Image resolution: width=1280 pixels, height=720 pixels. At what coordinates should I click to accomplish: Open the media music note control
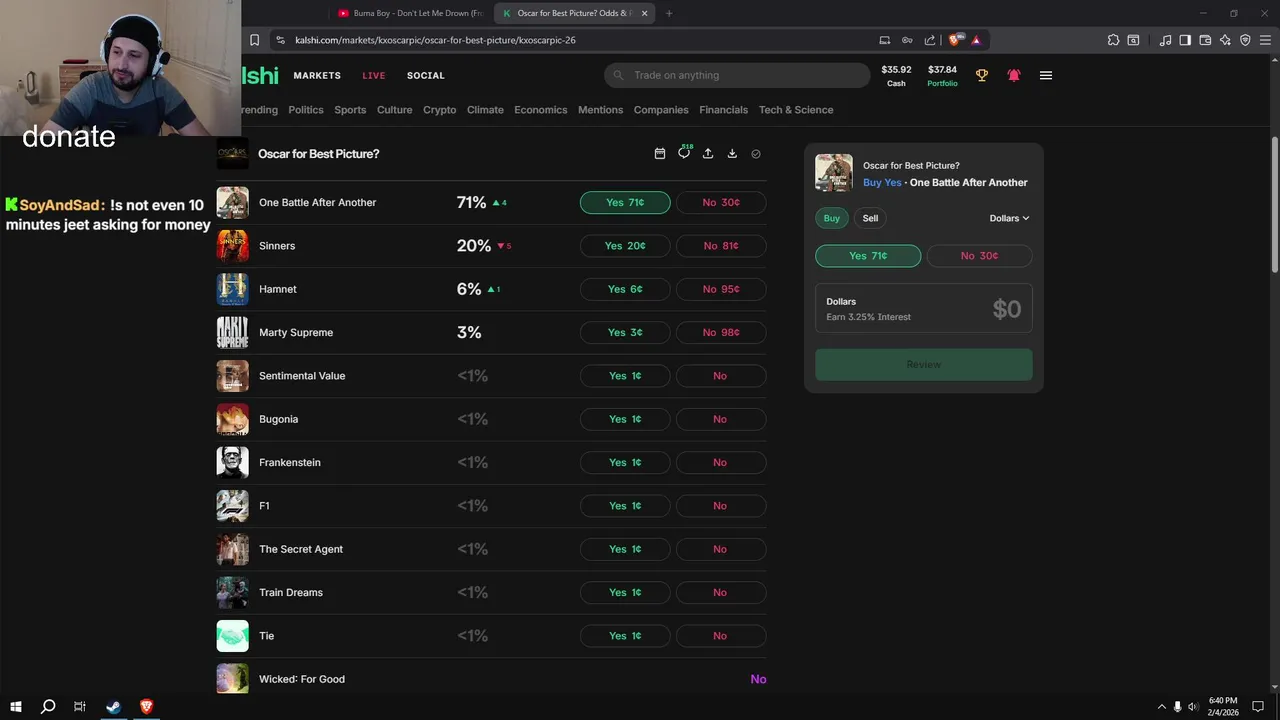tap(1165, 40)
